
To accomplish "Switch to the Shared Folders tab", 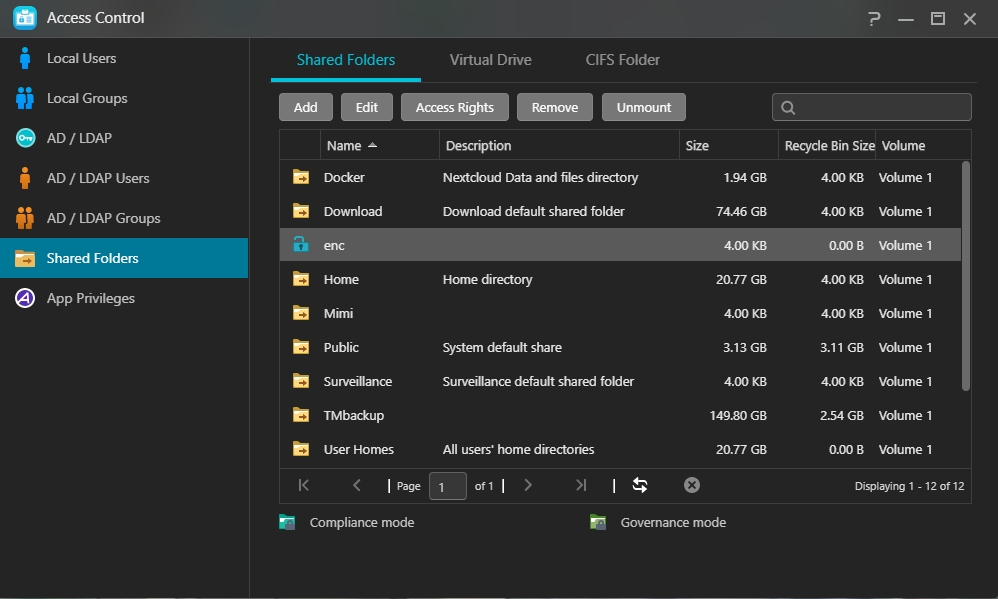I will [346, 60].
